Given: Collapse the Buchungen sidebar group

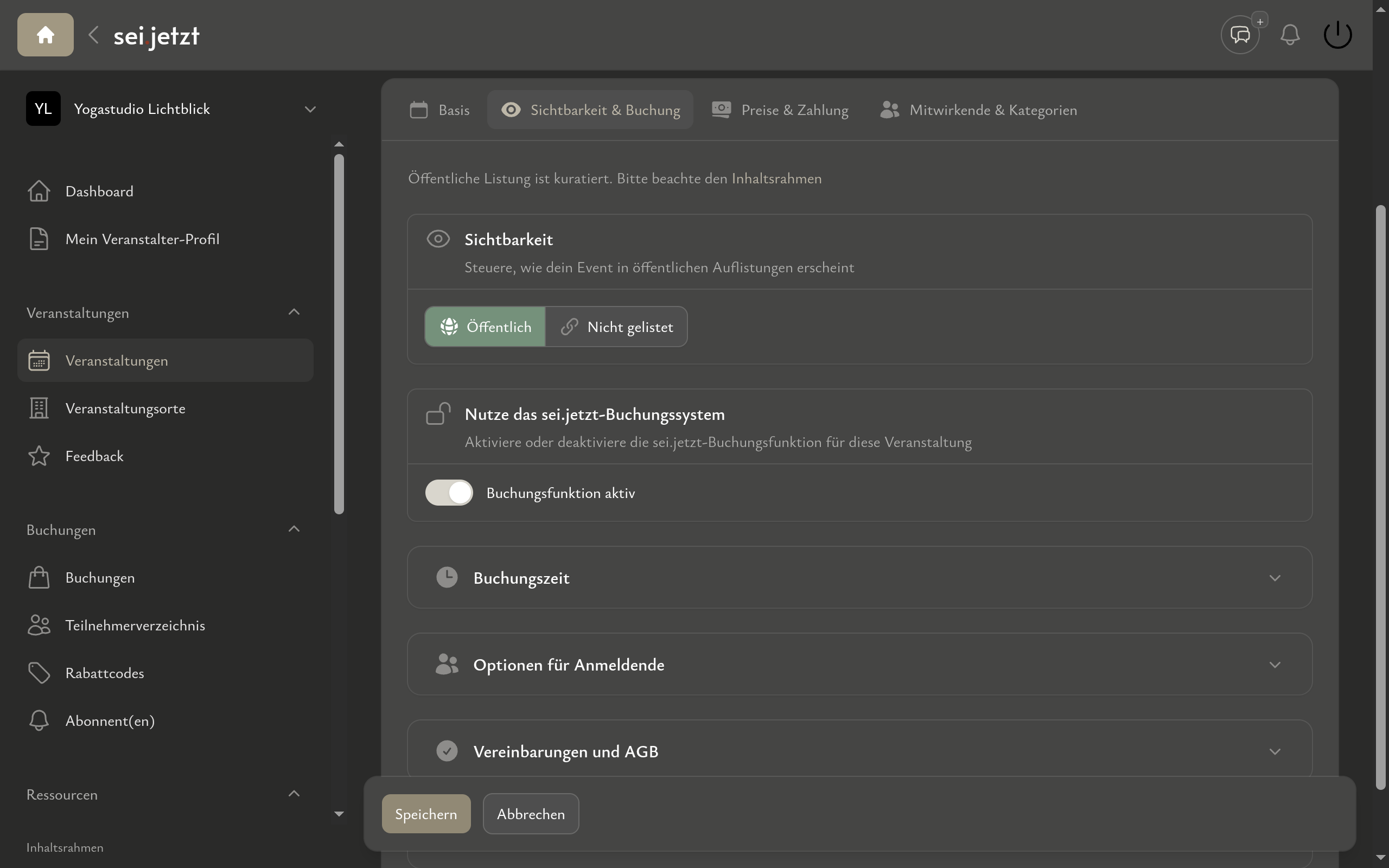Looking at the screenshot, I should pos(294,529).
